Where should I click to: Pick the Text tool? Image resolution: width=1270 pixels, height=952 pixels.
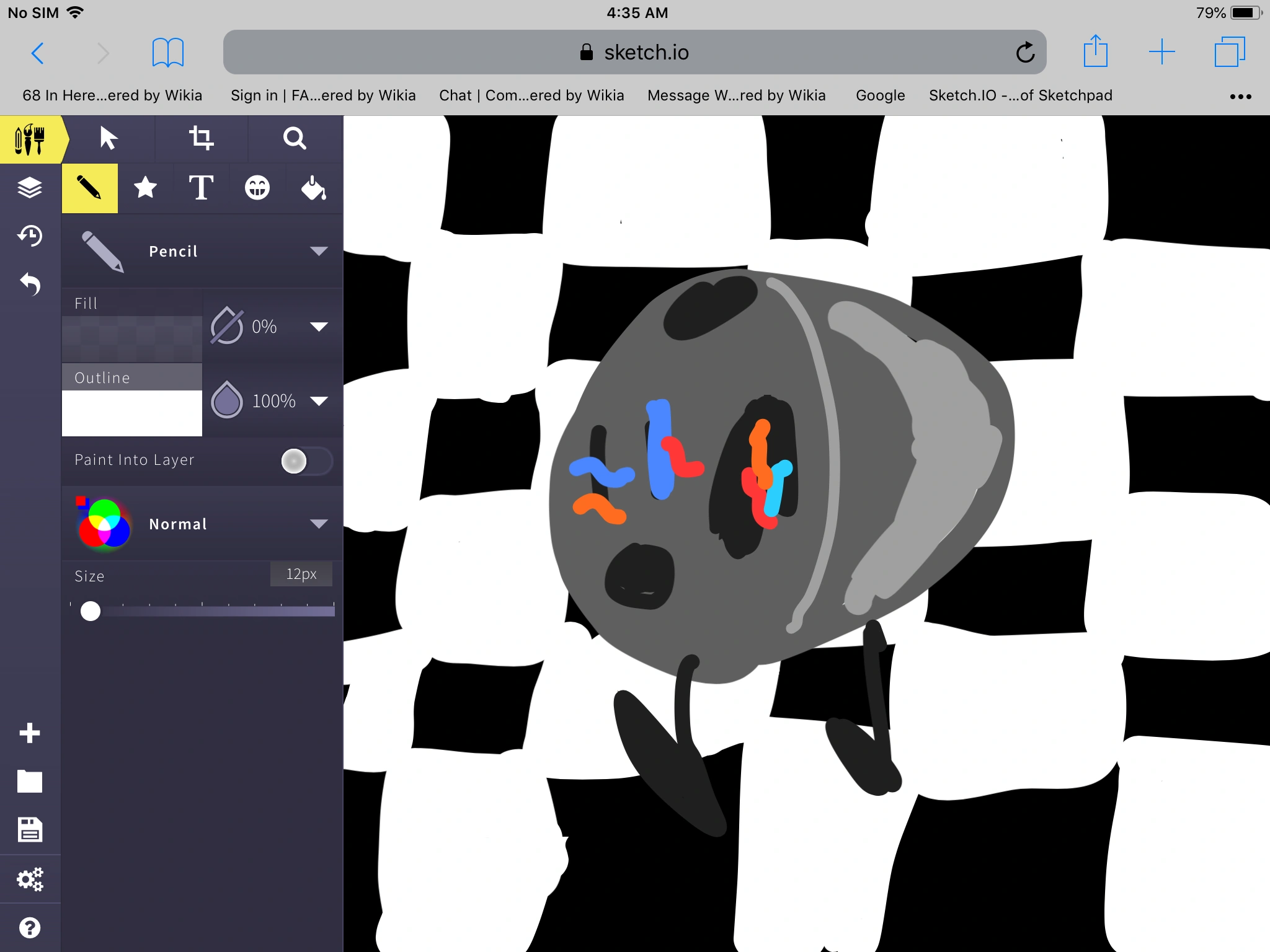201,188
